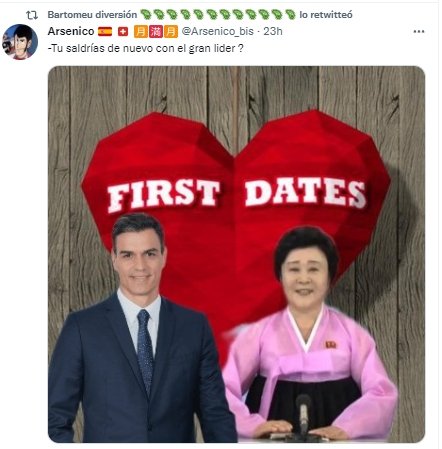The width and height of the screenshot is (442, 449).
Task: Click the row of money emojis after Bartomeu diversión
Action: [x=218, y=15]
